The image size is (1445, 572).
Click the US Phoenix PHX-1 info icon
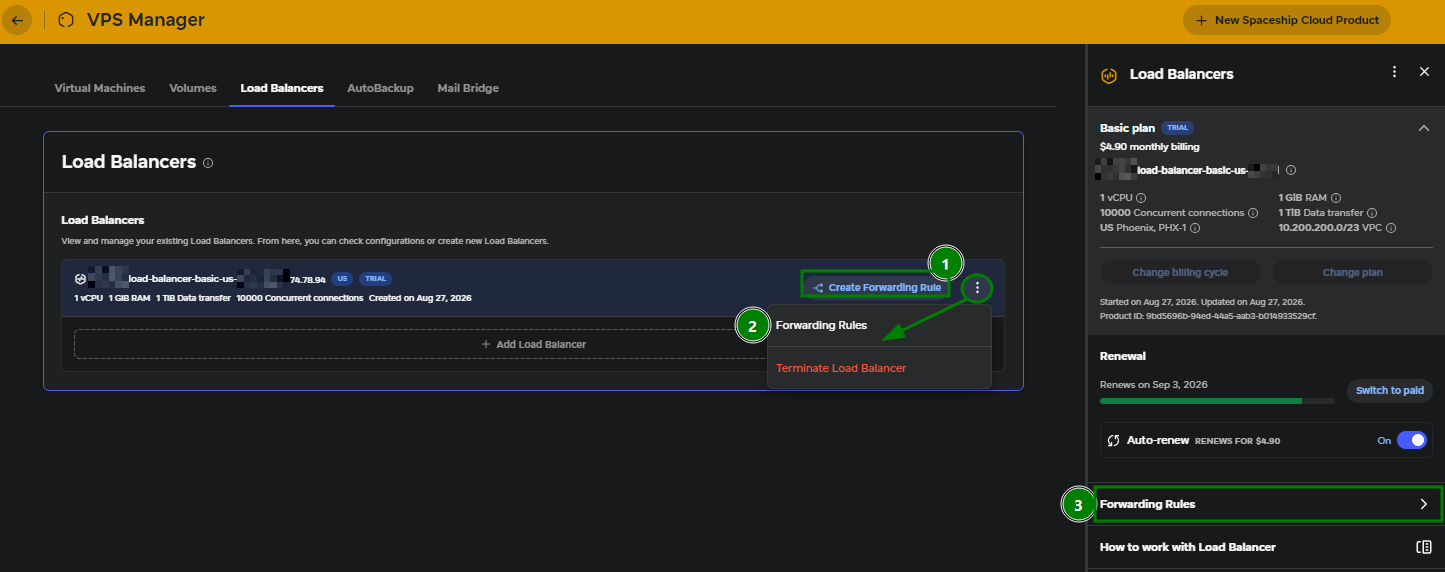pos(1195,228)
